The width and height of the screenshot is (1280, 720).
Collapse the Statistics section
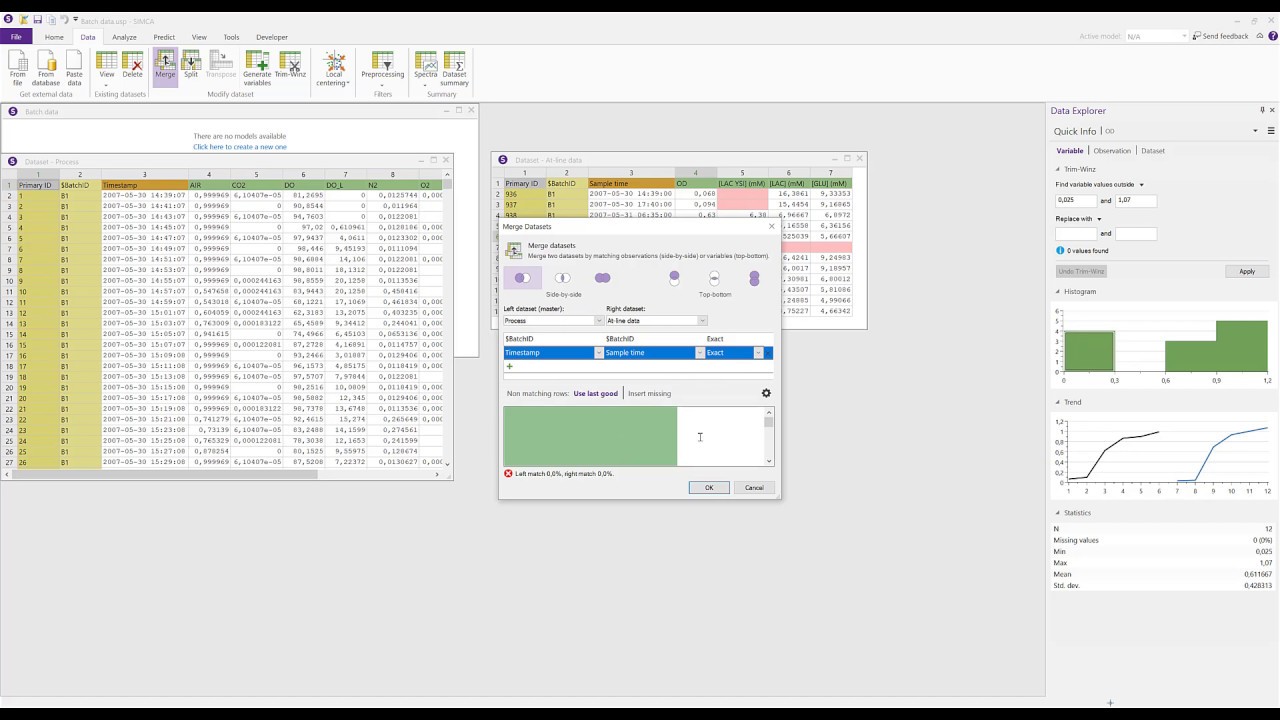1058,513
